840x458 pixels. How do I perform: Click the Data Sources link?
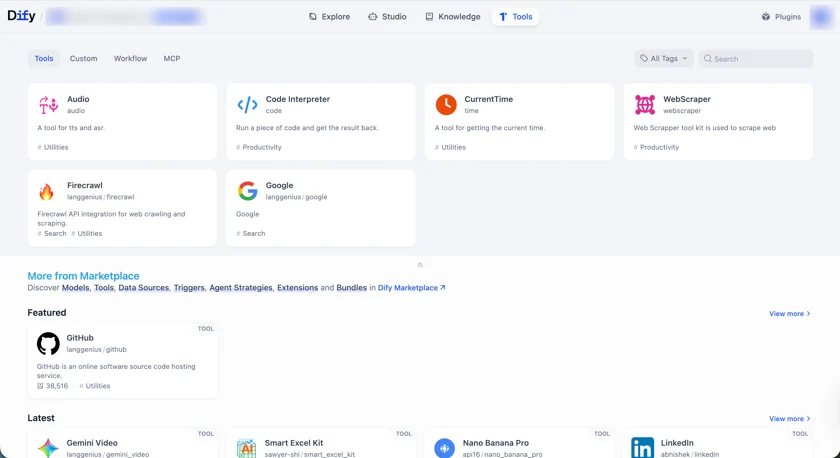(x=144, y=288)
